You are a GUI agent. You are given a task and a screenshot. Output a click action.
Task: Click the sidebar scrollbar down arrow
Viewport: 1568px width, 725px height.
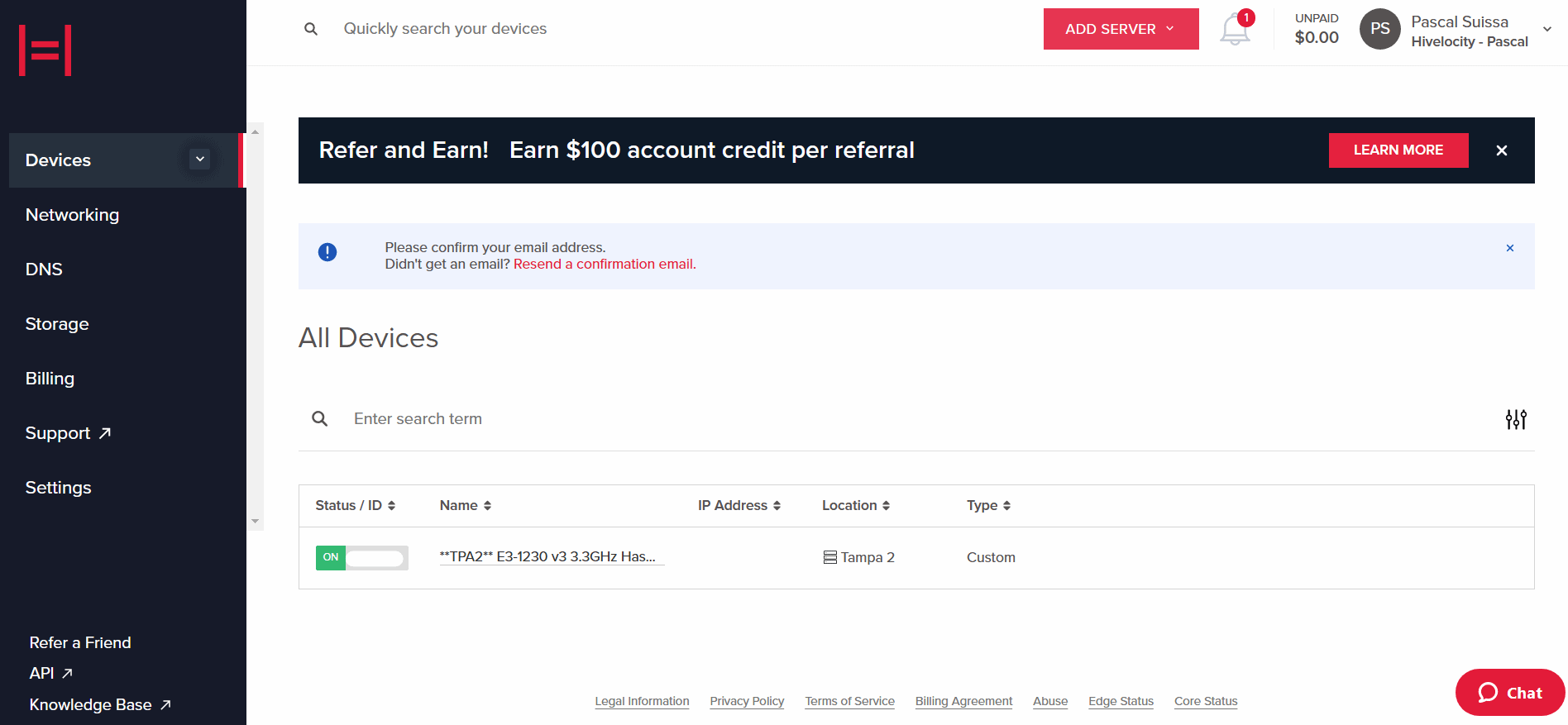(256, 522)
